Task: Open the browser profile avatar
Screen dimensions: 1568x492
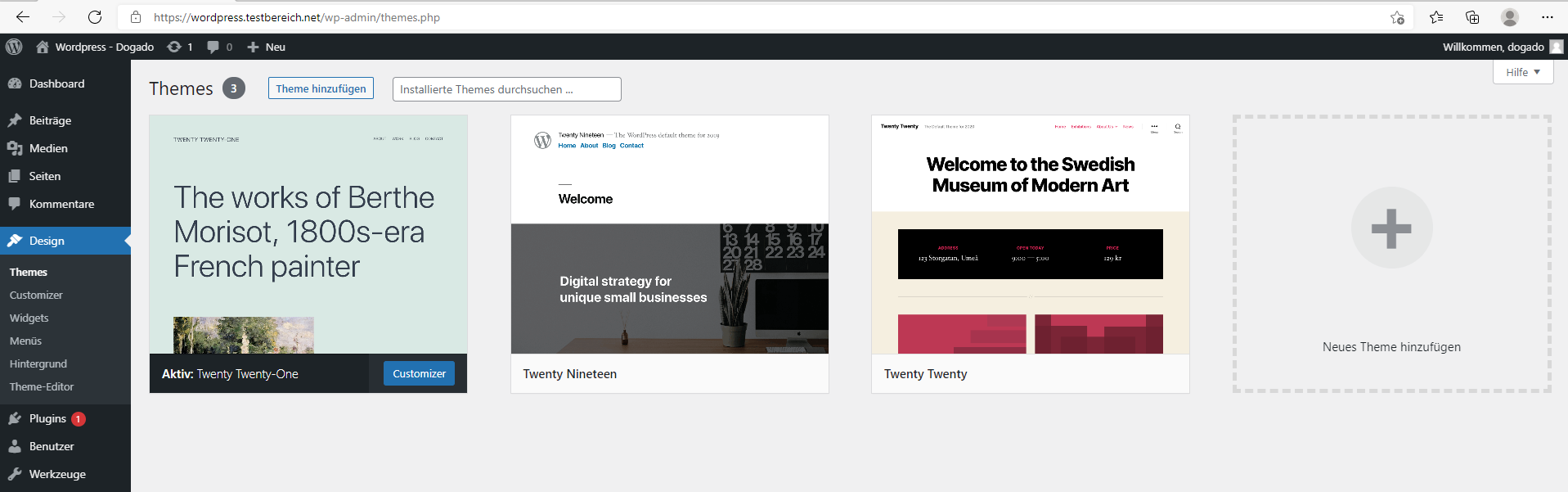Action: (x=1510, y=17)
